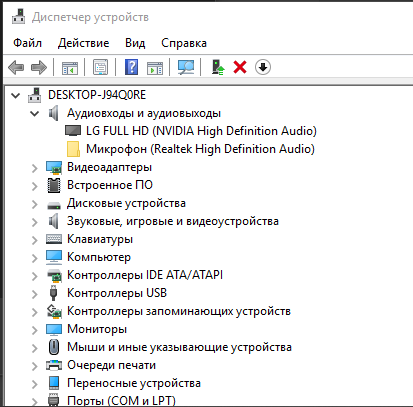Click the red X Uninstall device icon
The width and height of the screenshot is (413, 407).
point(240,67)
